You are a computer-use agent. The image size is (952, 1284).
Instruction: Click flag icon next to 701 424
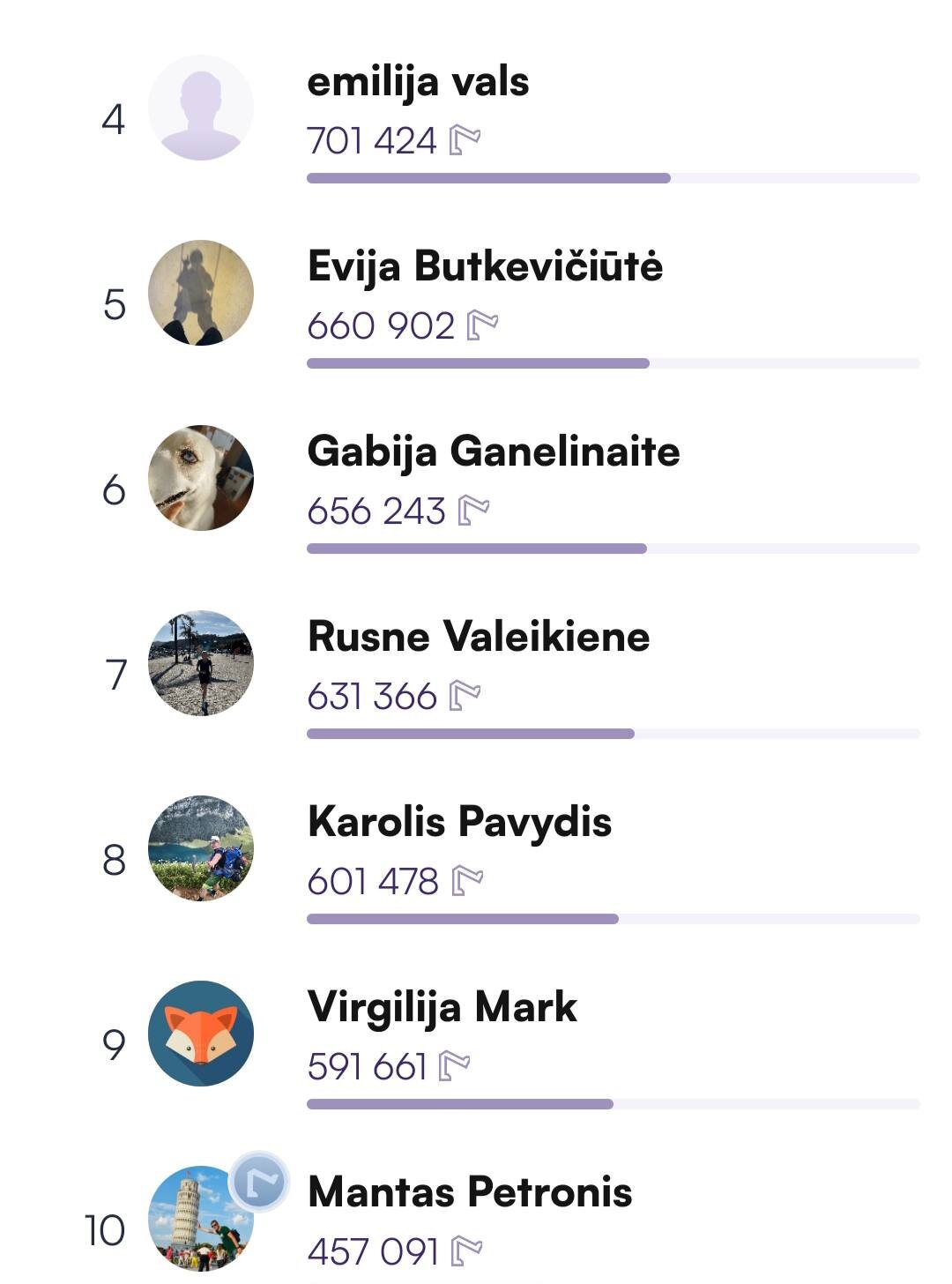click(465, 140)
